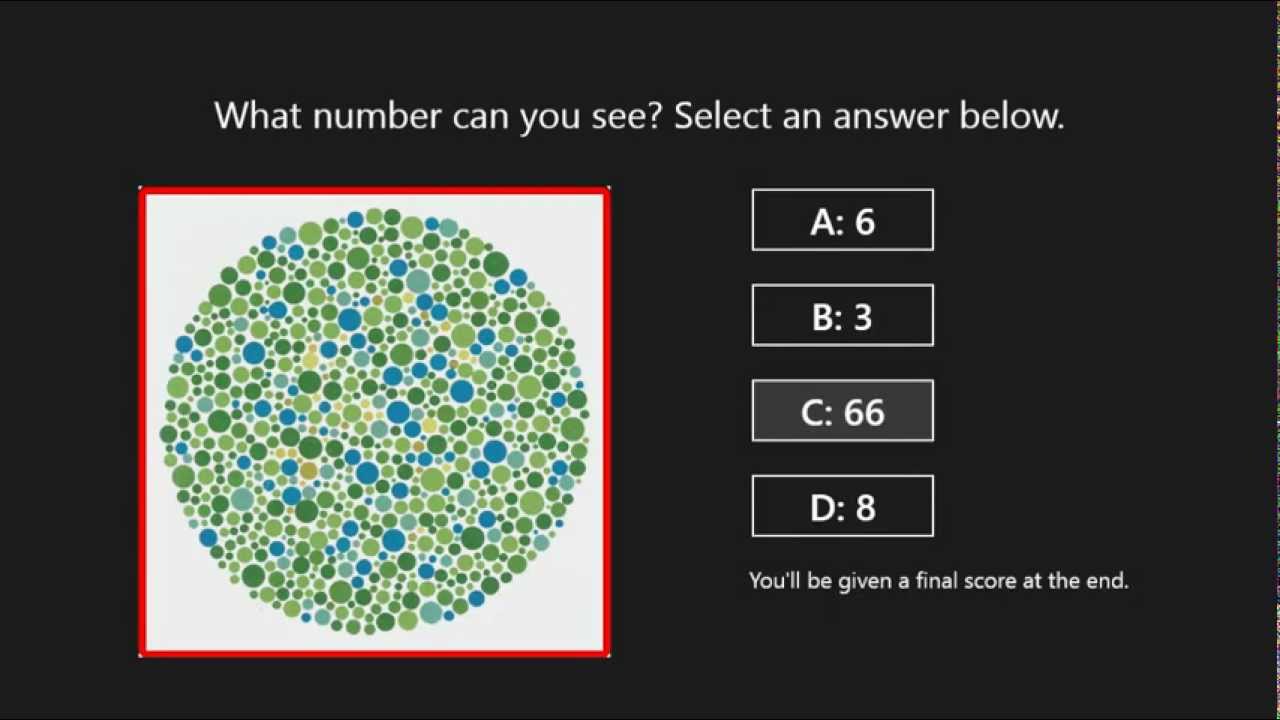Click the left edge of the red image frame
The width and height of the screenshot is (1280, 720).
pos(142,421)
